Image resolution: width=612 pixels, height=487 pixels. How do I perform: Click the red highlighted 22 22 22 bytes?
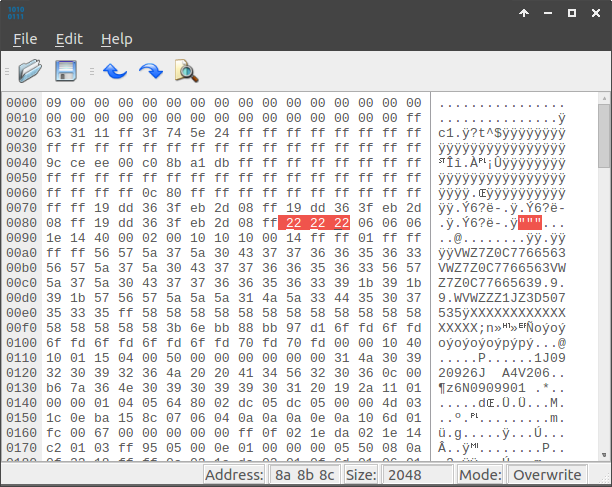point(314,223)
